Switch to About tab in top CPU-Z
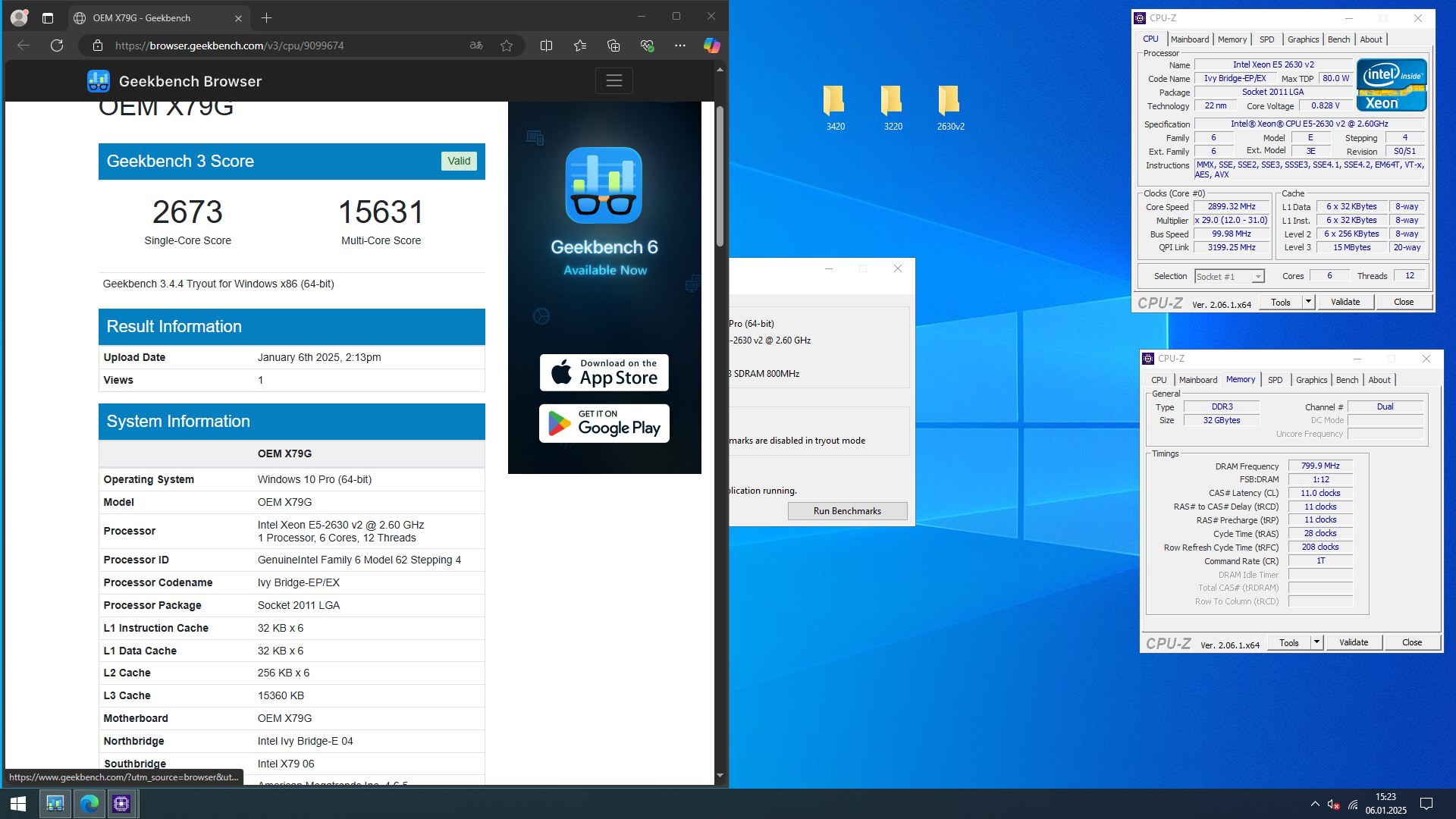1456x819 pixels. (x=1371, y=39)
